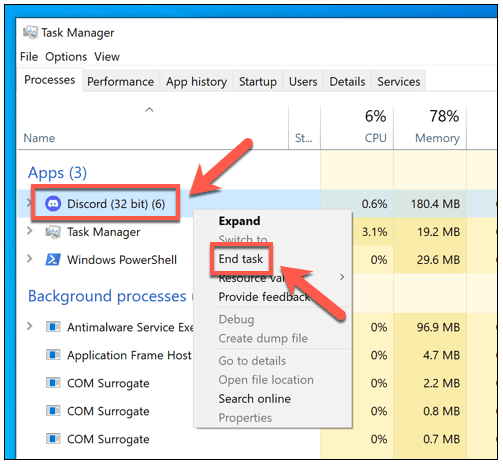This screenshot has height=464, width=503.
Task: Expand the Task Manager process group
Action: point(30,230)
